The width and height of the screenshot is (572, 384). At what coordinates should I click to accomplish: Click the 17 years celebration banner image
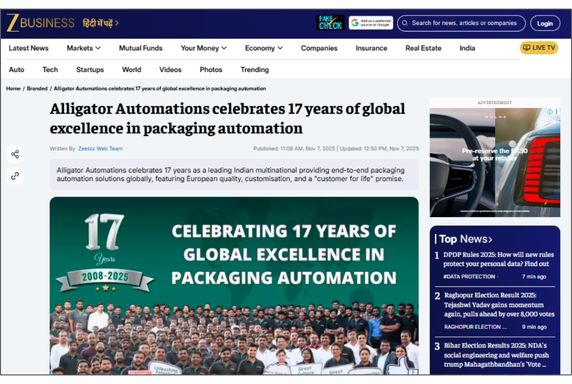click(x=234, y=286)
